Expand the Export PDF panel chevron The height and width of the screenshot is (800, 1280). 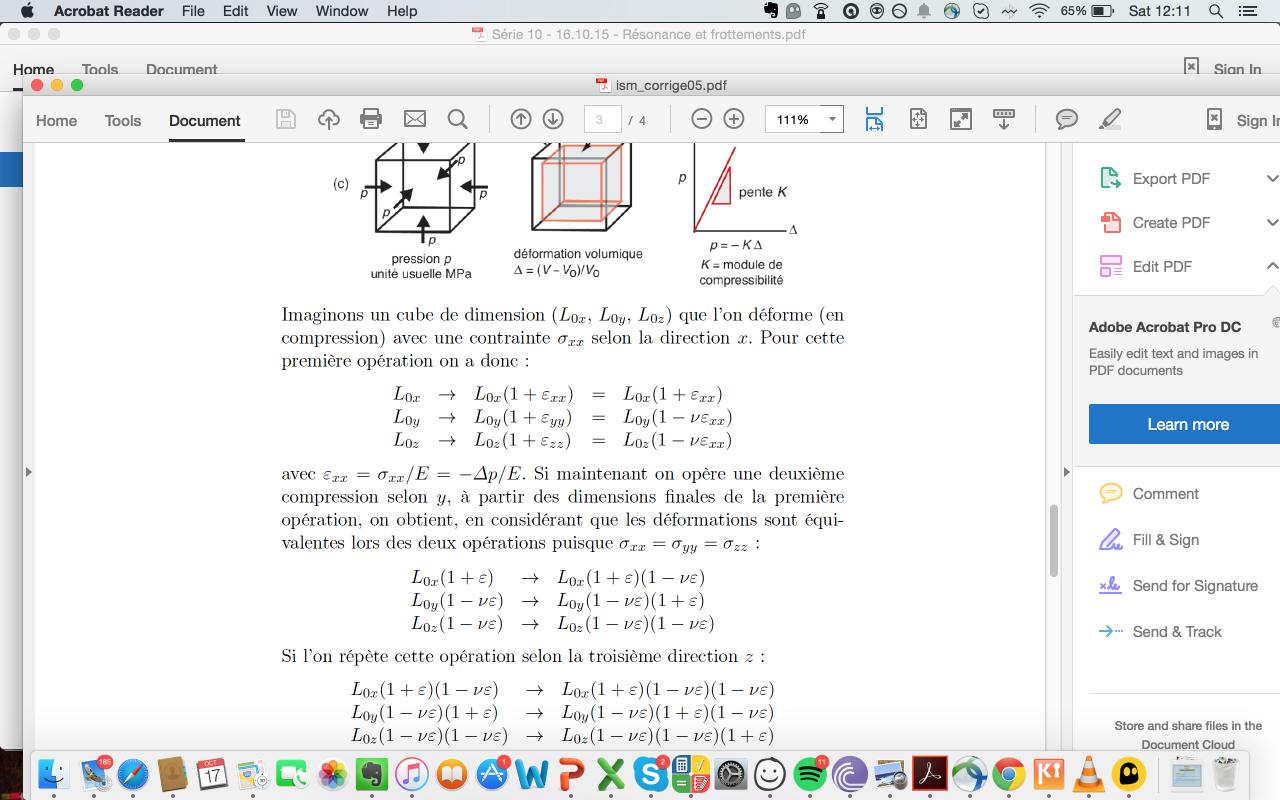tap(1272, 178)
